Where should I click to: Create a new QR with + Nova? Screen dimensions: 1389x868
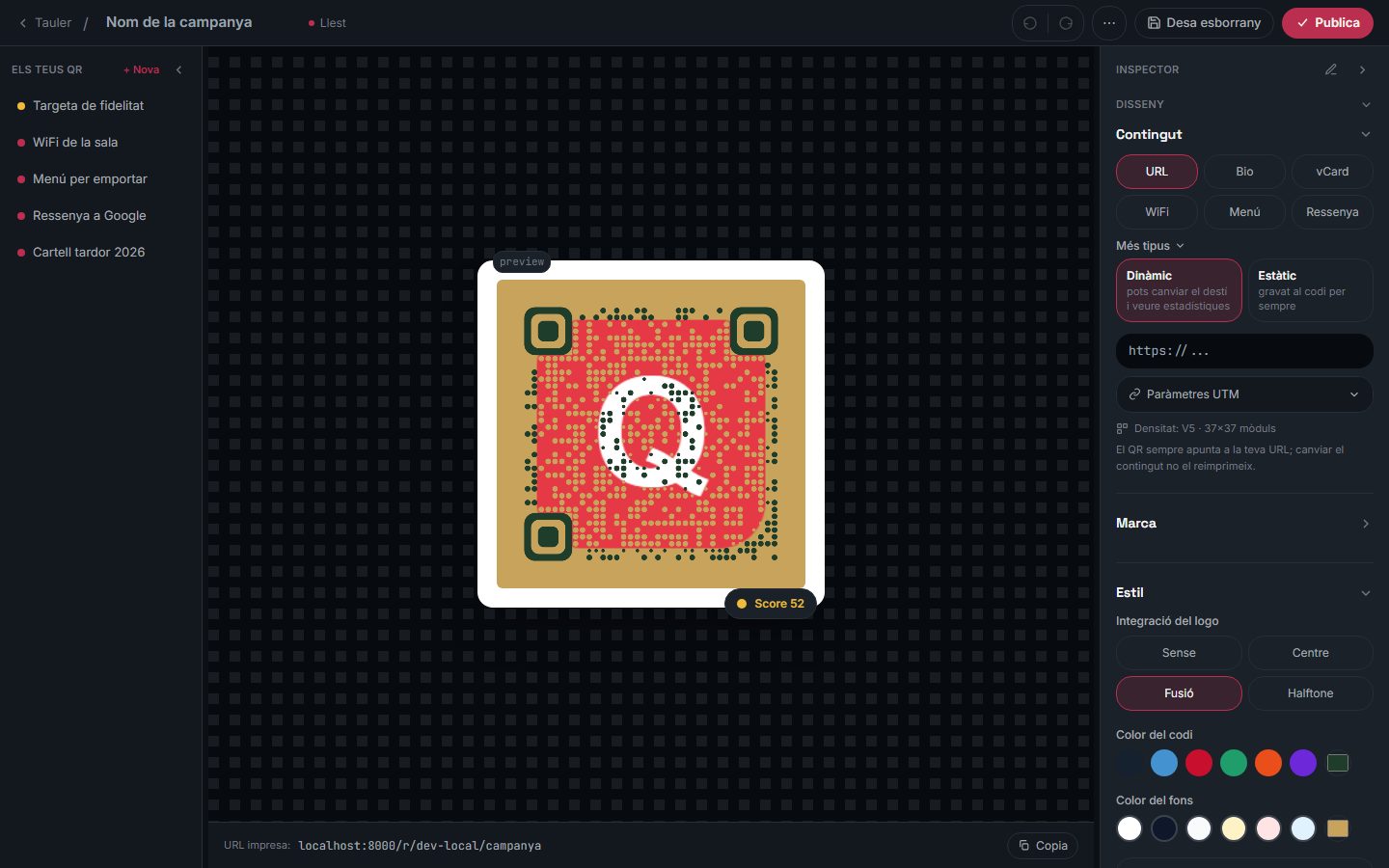point(142,69)
